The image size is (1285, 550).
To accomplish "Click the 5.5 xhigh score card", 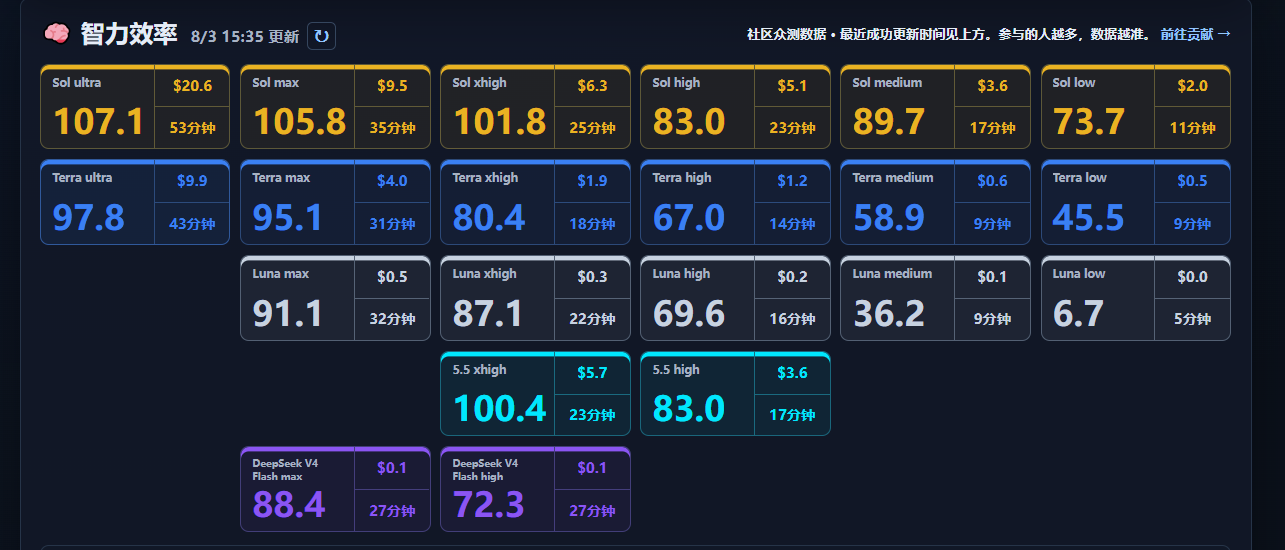I will (535, 394).
